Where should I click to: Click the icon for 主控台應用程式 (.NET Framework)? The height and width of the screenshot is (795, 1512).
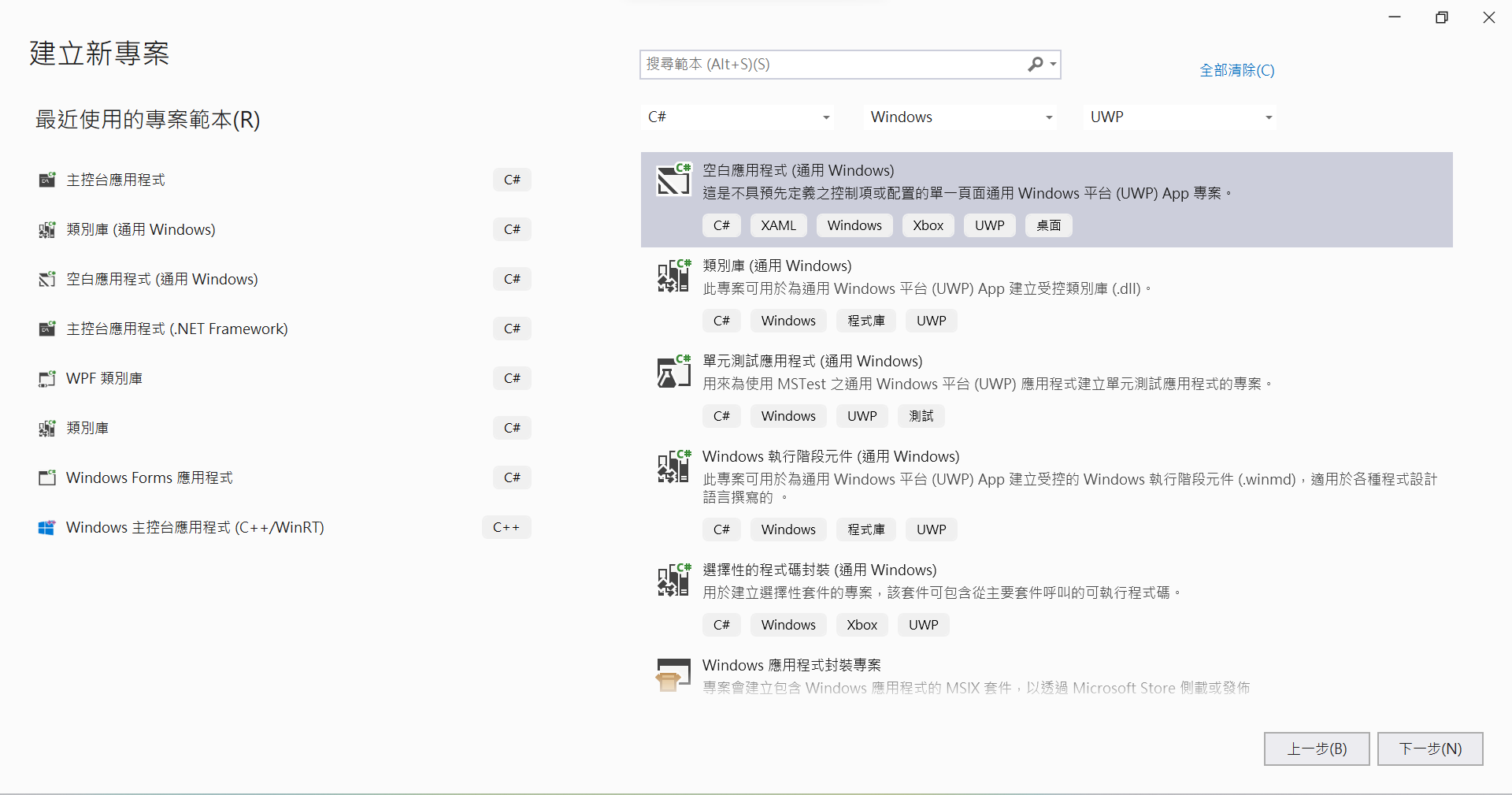[47, 329]
